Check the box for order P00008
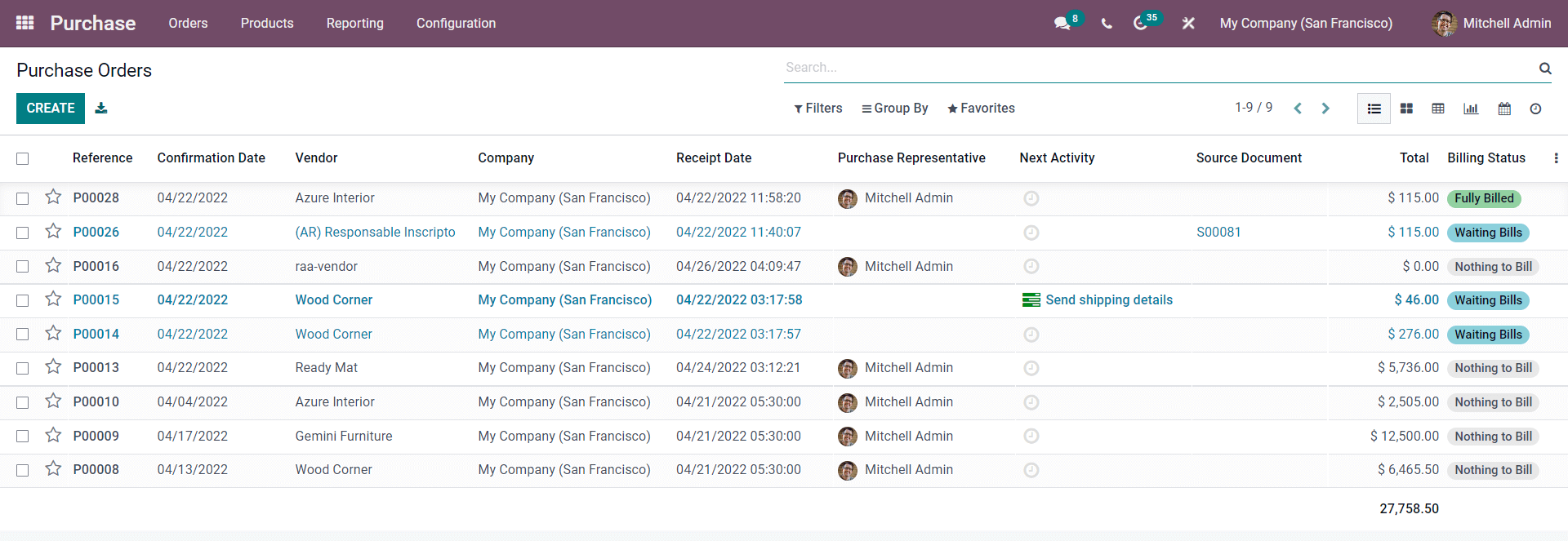The height and width of the screenshot is (541, 1568). pyautogui.click(x=23, y=470)
